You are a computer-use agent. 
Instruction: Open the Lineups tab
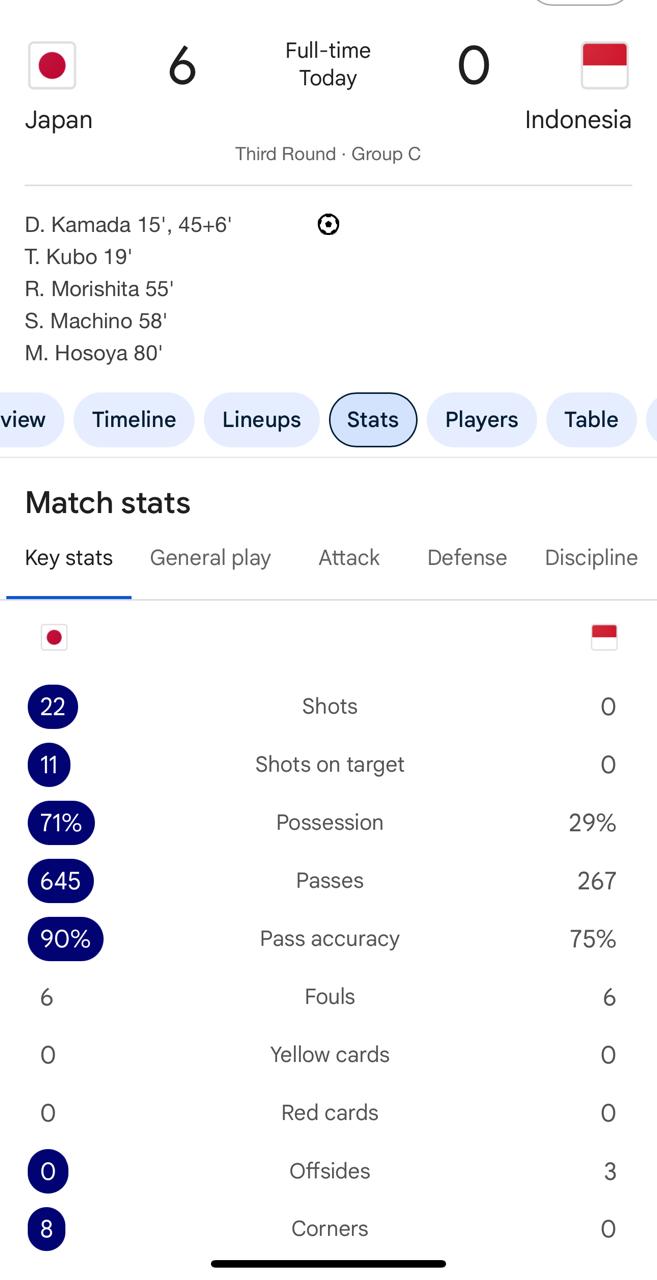click(262, 420)
